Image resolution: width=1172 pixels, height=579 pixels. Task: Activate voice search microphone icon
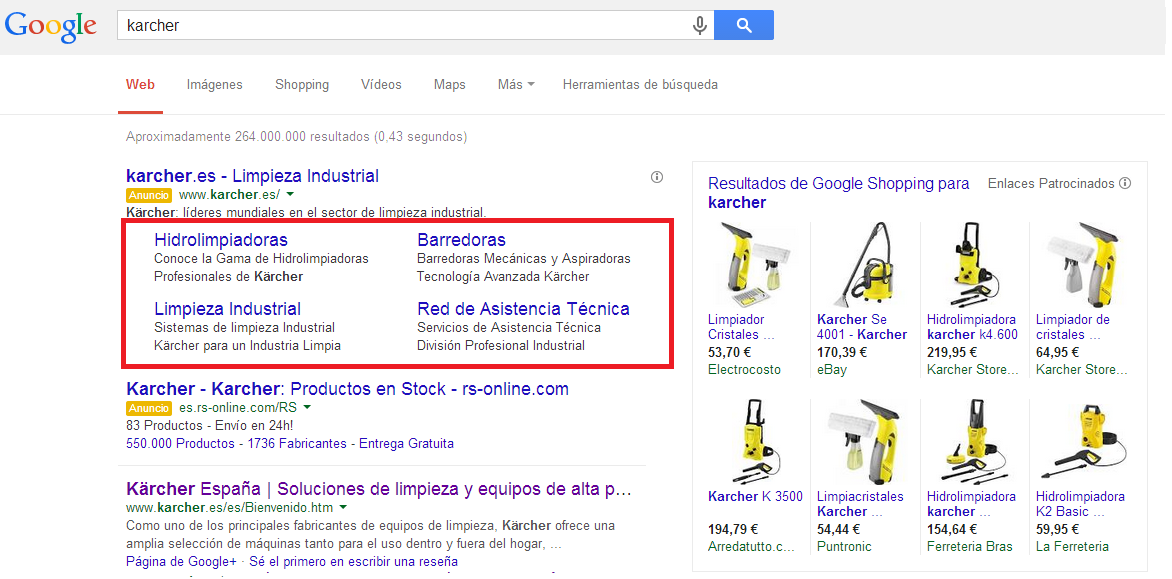(700, 26)
